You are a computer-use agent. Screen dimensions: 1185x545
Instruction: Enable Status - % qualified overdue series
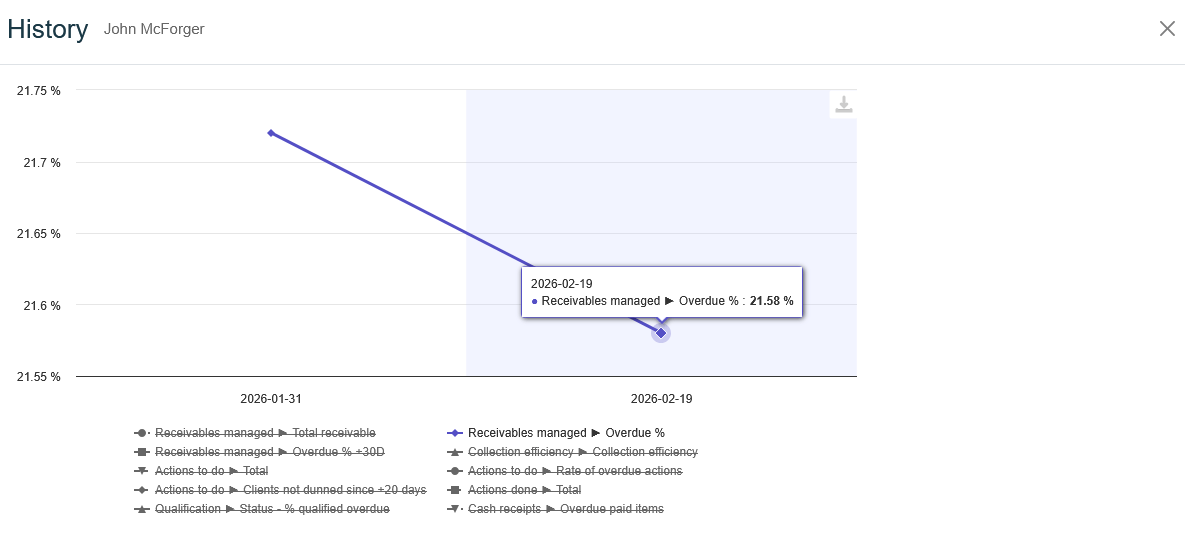pyautogui.click(x=272, y=509)
